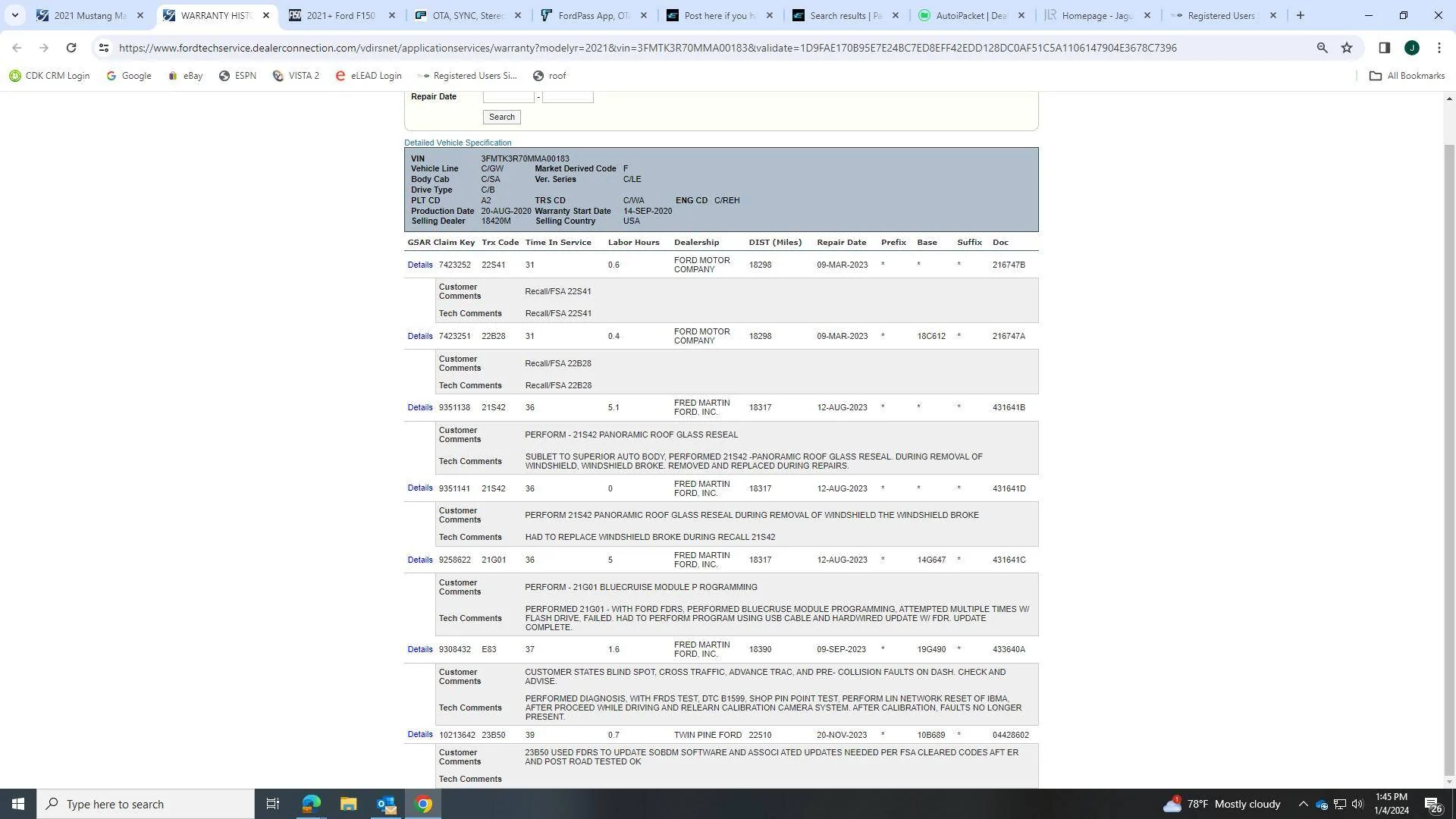Switch to the 2021 Mustang Mach tab

click(x=89, y=15)
